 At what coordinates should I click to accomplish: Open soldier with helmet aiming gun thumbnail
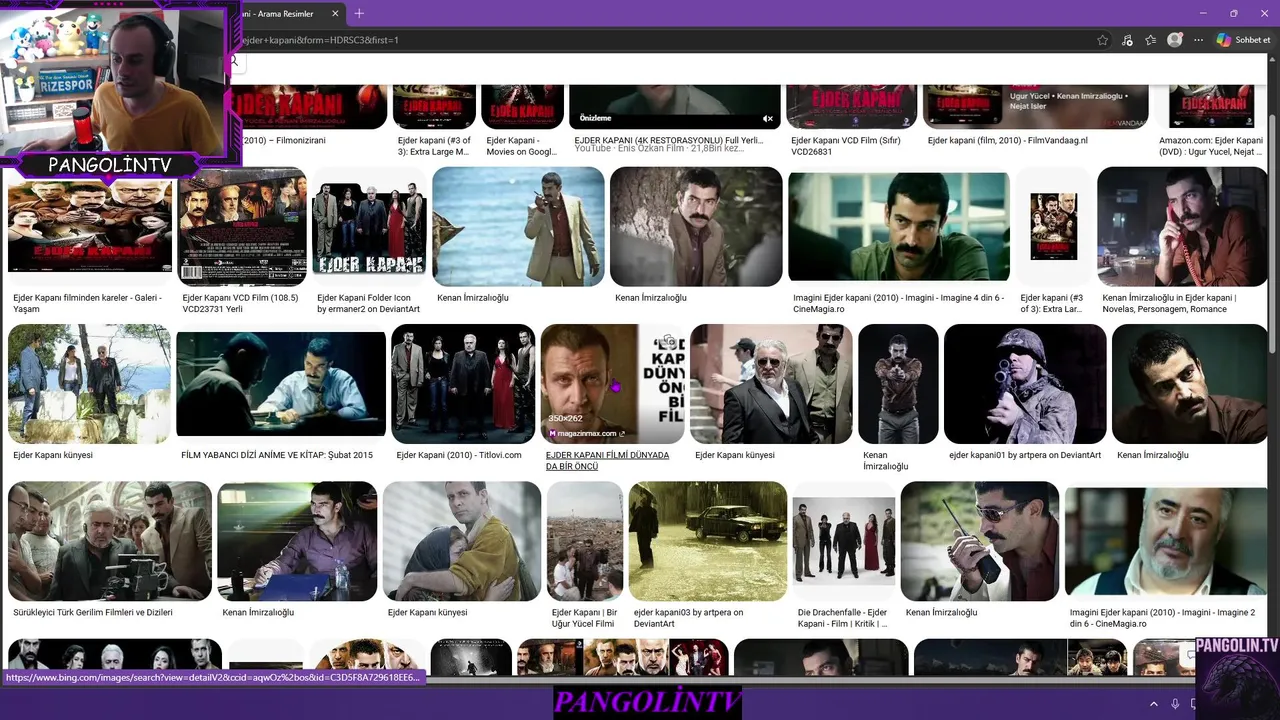(1025, 384)
